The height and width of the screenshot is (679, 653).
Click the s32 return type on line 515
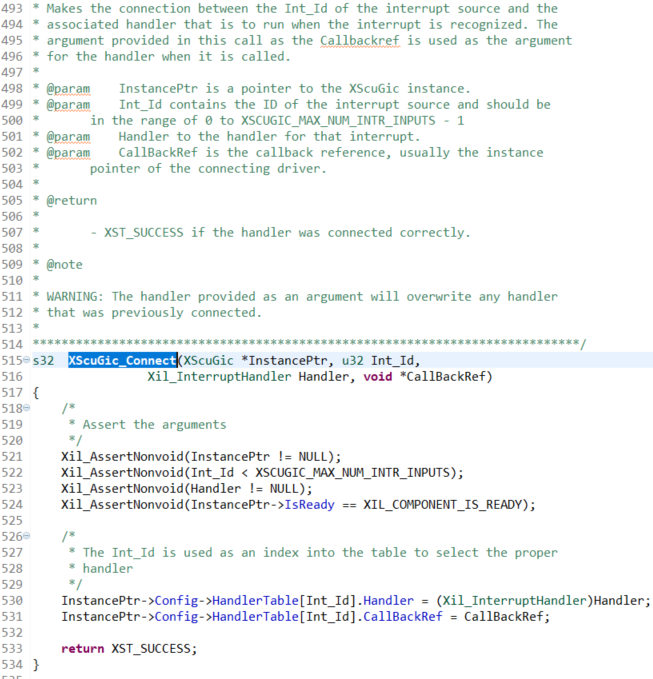(43, 360)
